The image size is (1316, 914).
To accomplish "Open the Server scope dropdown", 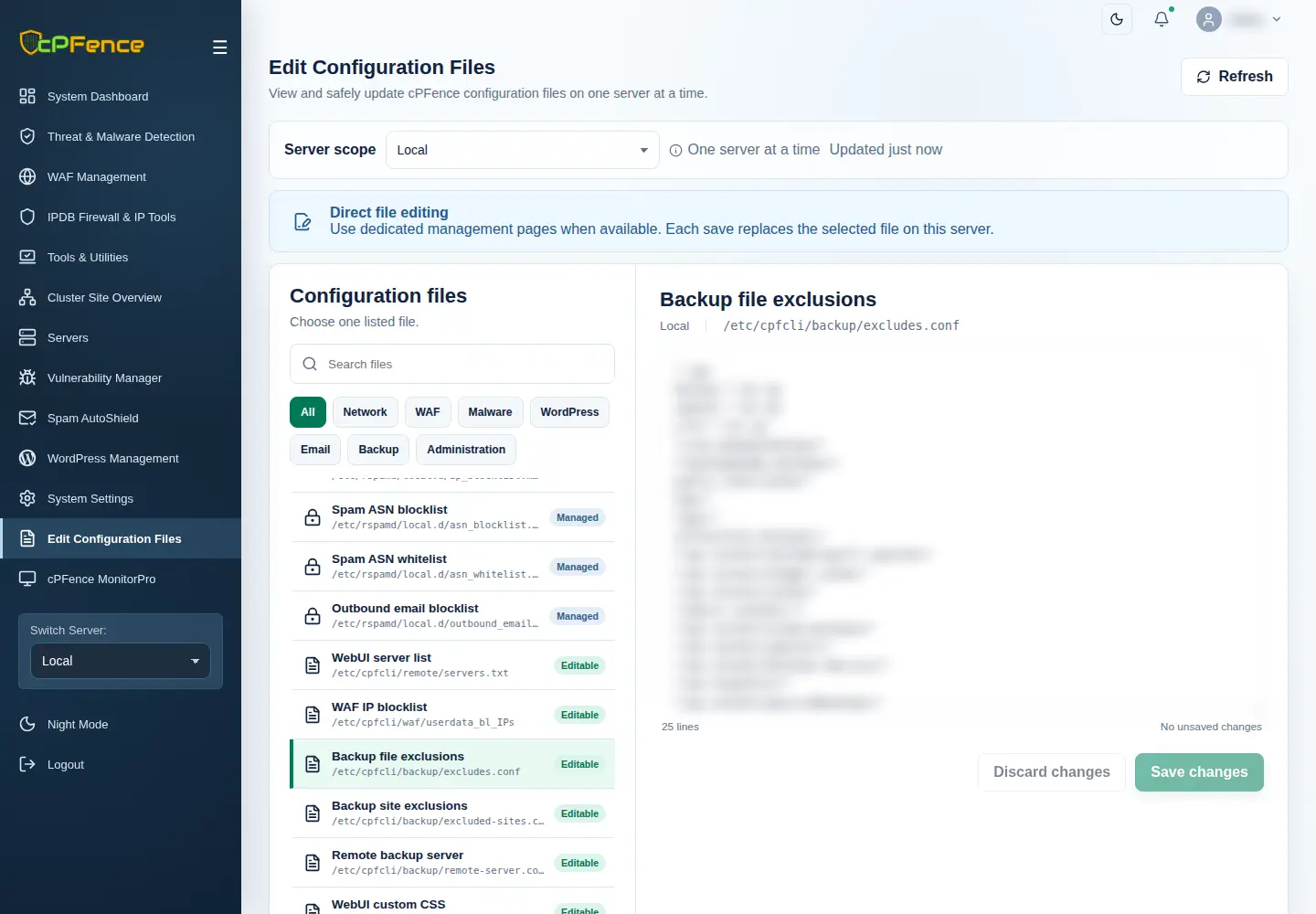I will 523,150.
